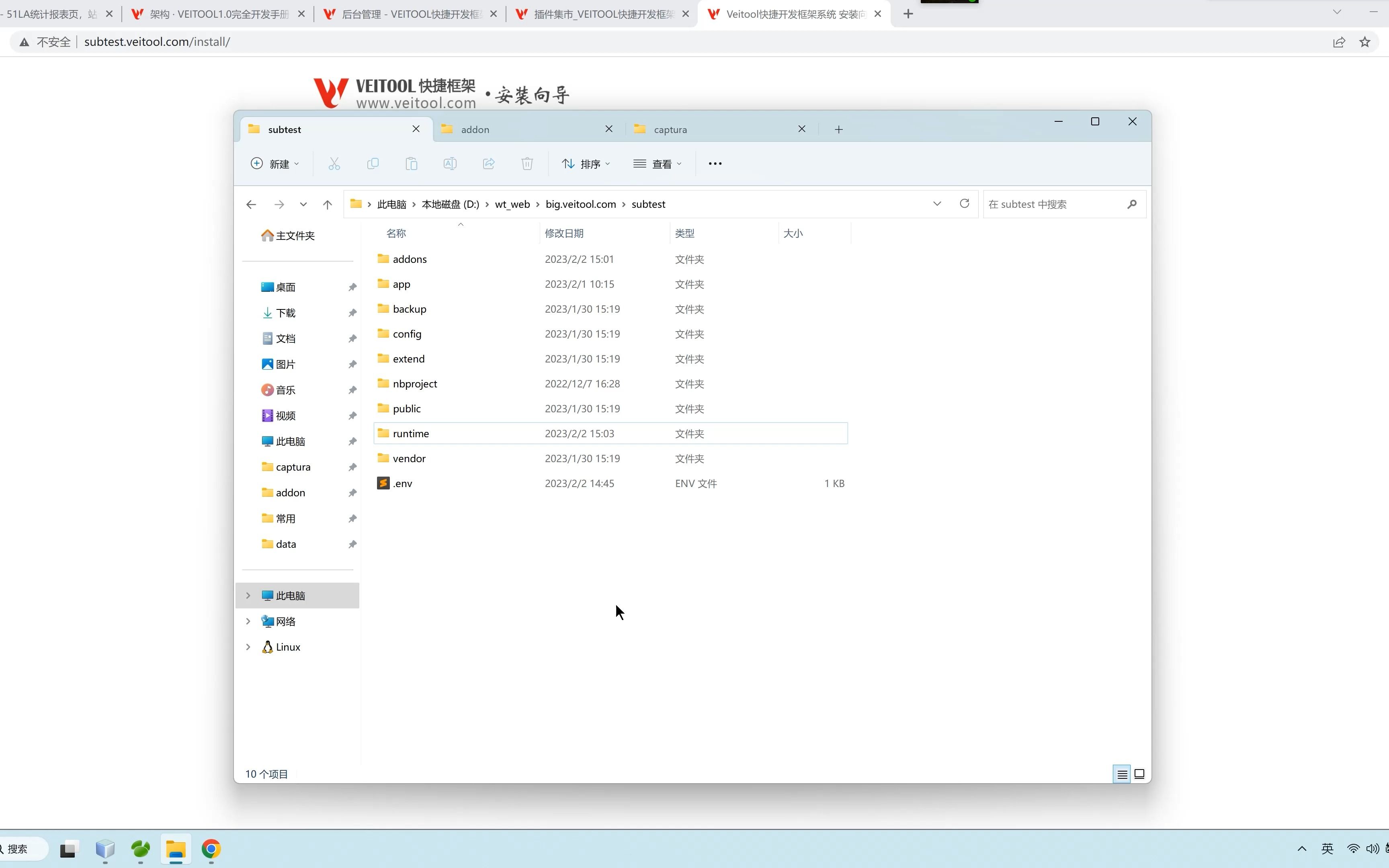Open the 查看 (View) dropdown

coord(658,164)
